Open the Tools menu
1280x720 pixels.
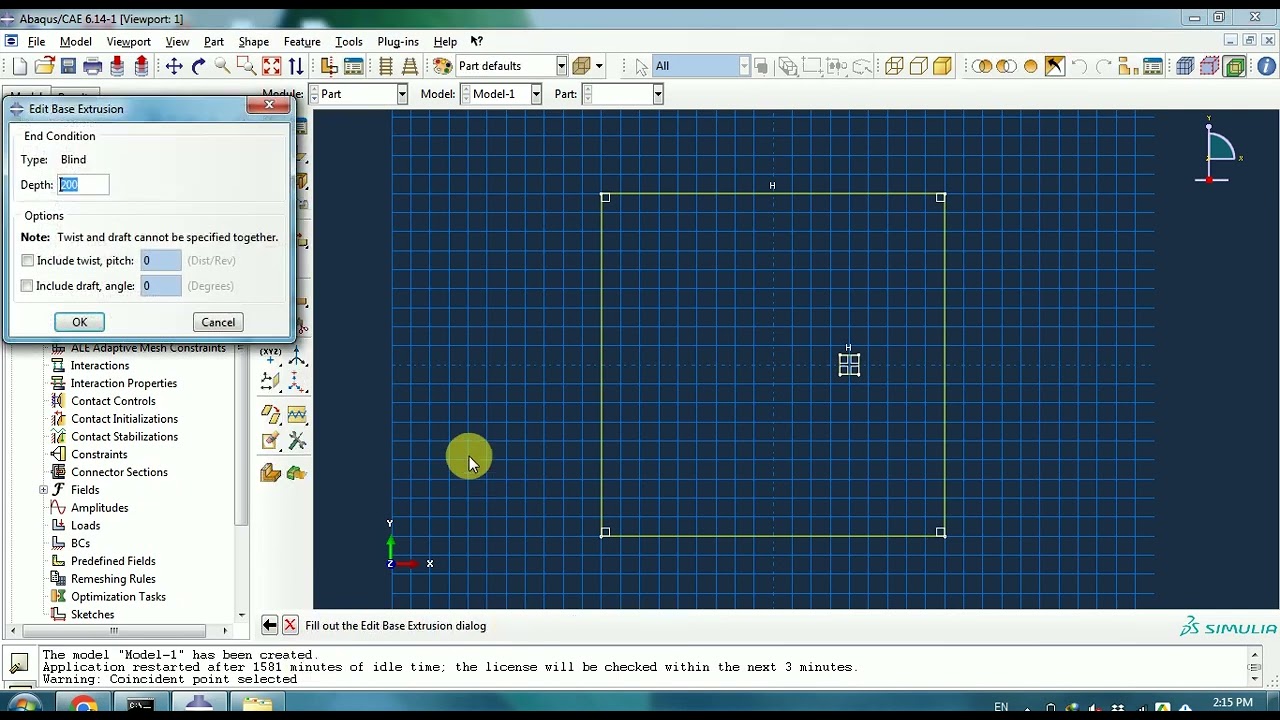(x=349, y=42)
